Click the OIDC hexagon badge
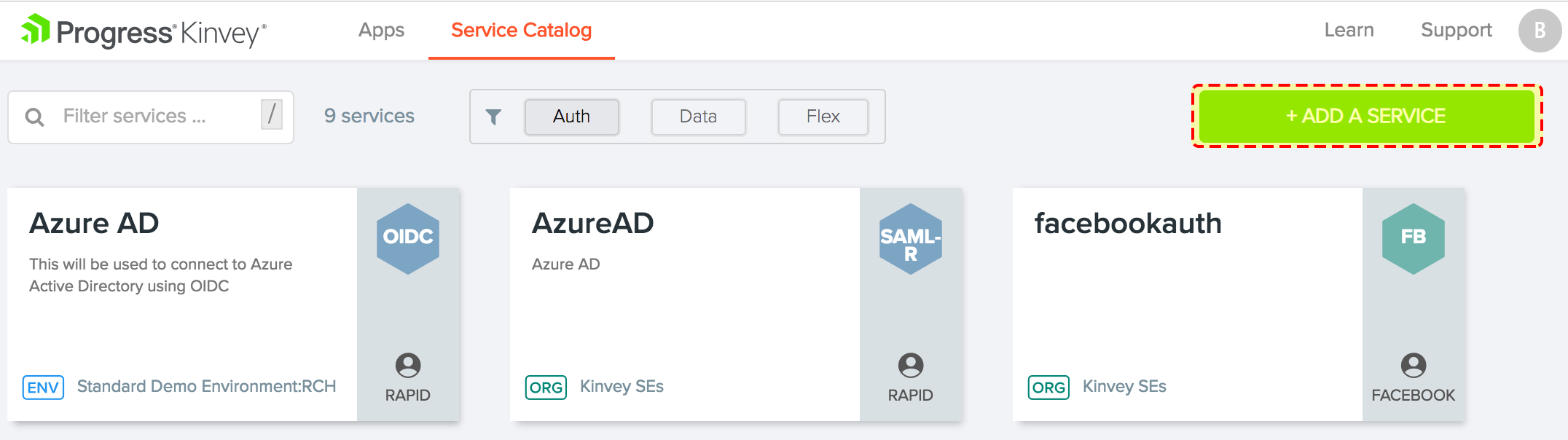Image resolution: width=1568 pixels, height=440 pixels. tap(408, 238)
